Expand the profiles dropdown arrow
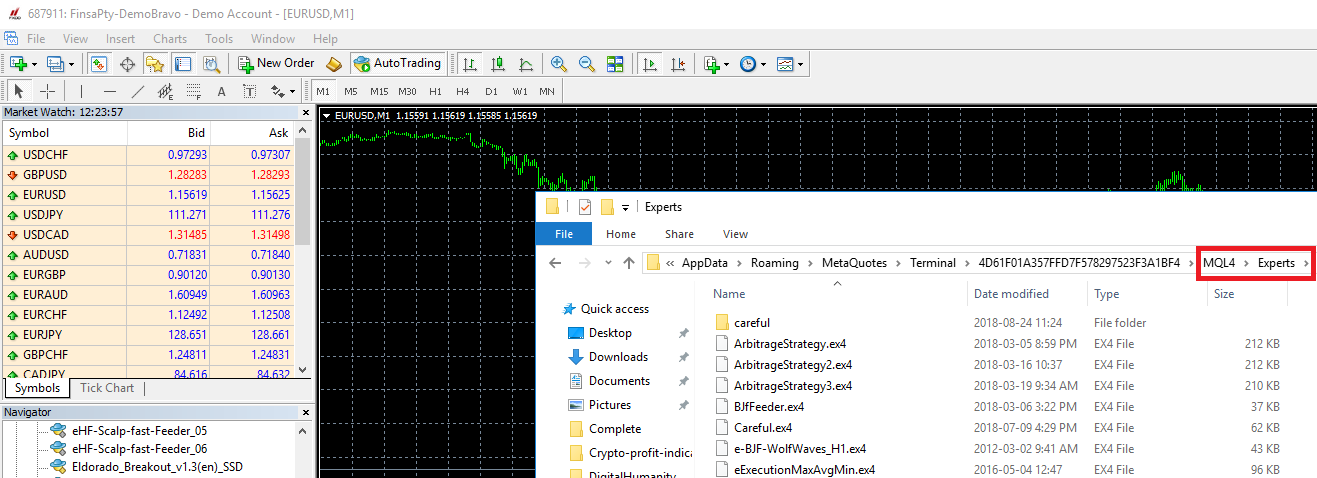The image size is (1317, 478). (73, 64)
